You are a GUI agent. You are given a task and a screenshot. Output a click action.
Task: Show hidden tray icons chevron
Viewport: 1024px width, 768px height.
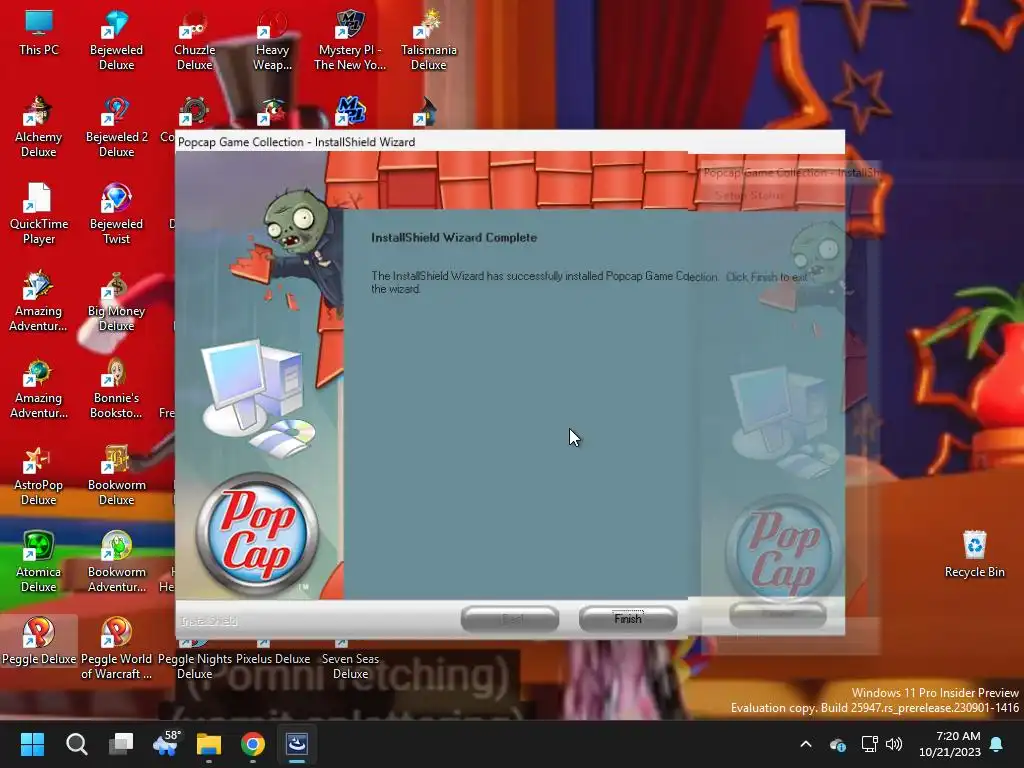click(806, 744)
